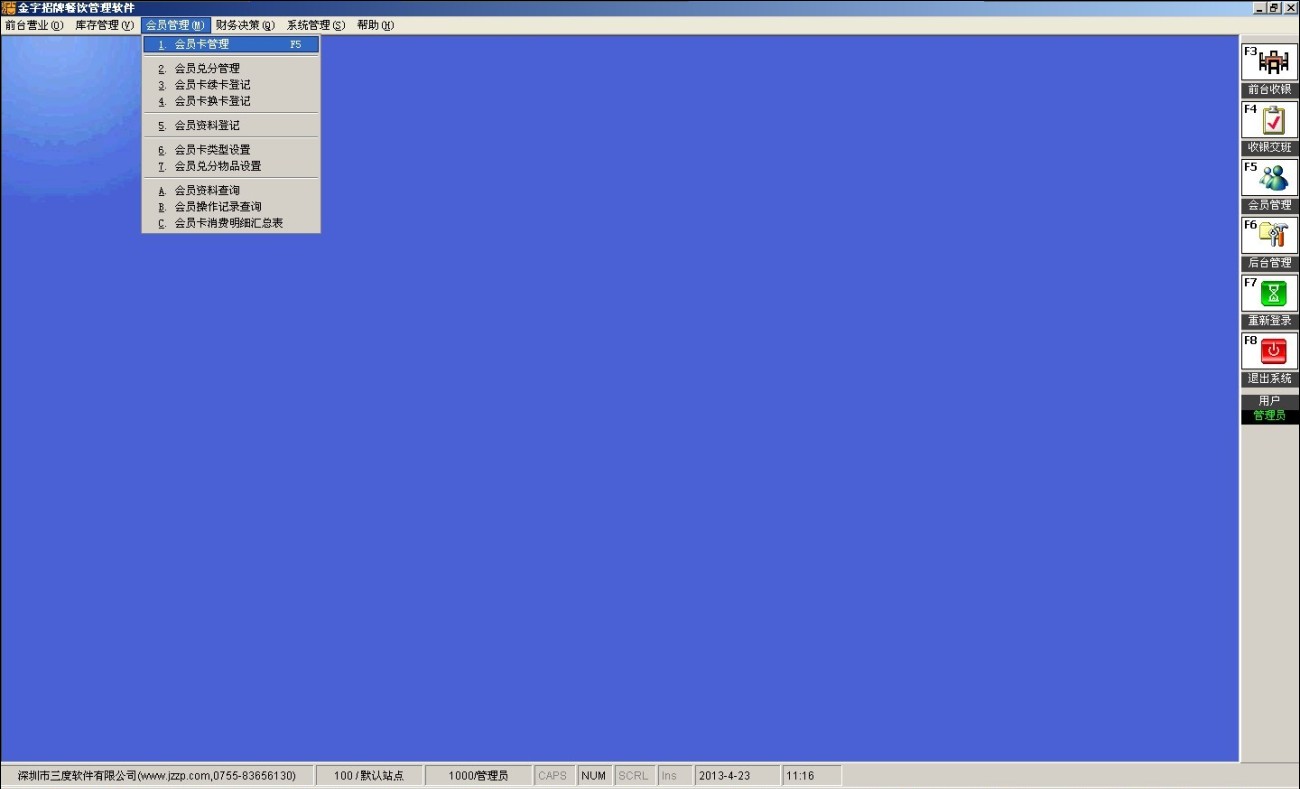Select 会员卡管理 menu entry
This screenshot has width=1300, height=789.
point(231,44)
